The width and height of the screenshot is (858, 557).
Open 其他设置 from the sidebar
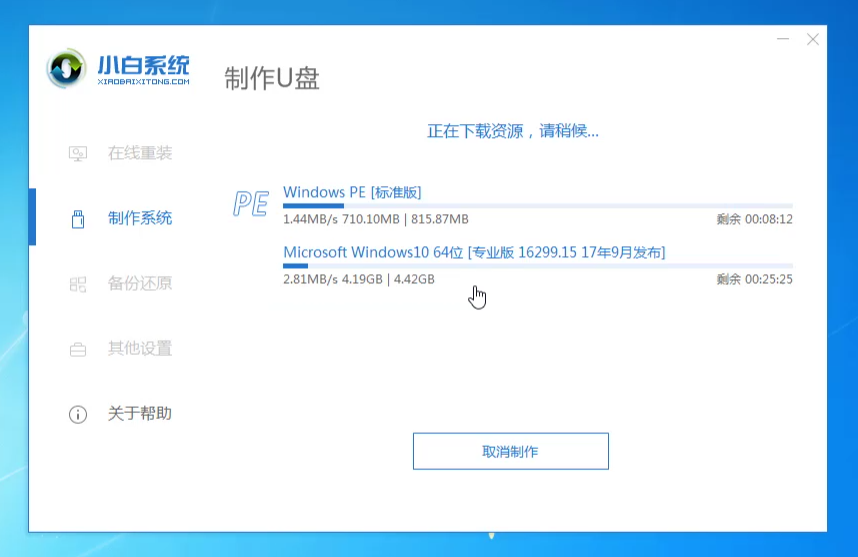[140, 349]
